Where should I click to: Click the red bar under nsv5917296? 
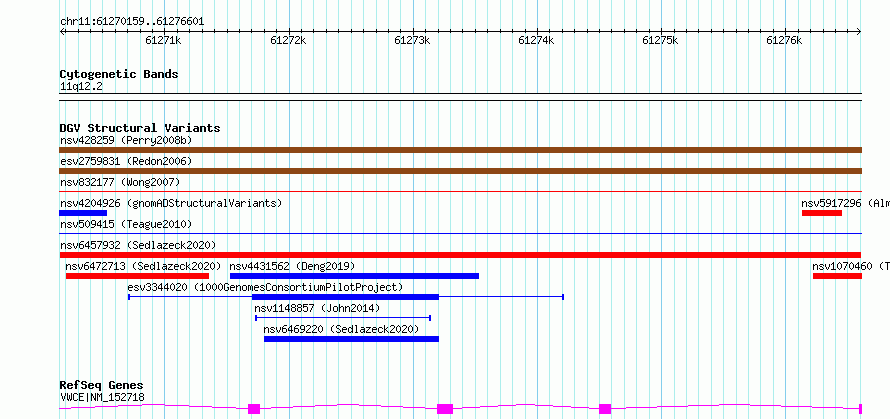[x=822, y=213]
